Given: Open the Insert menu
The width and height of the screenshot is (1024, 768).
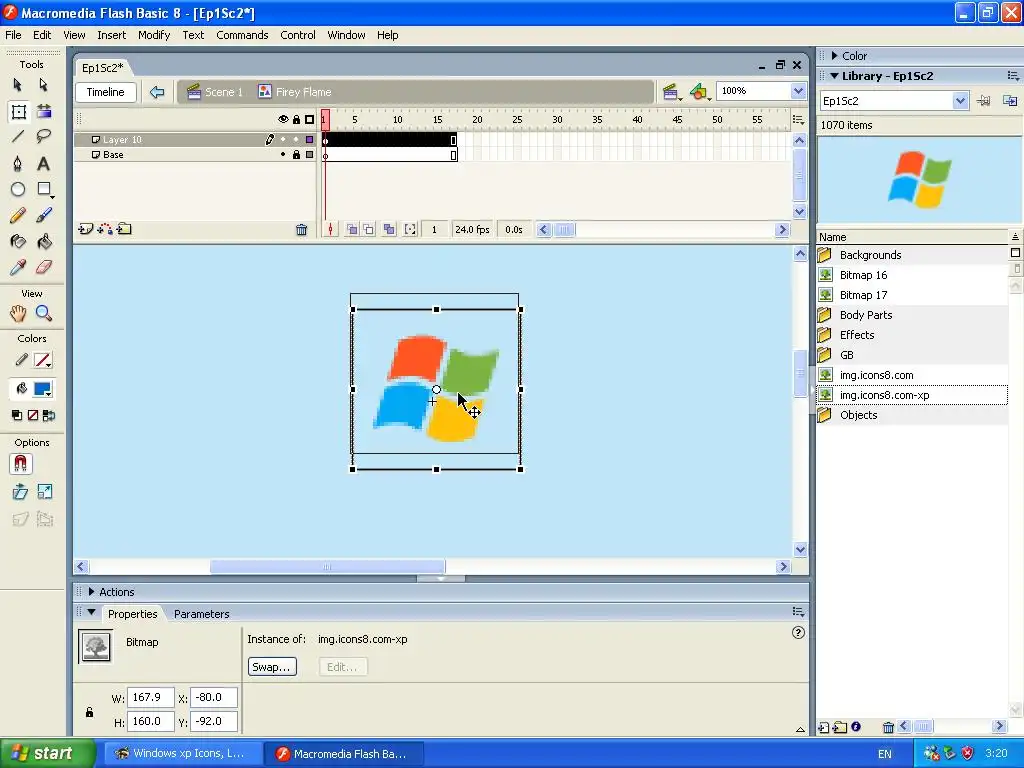Looking at the screenshot, I should point(112,35).
